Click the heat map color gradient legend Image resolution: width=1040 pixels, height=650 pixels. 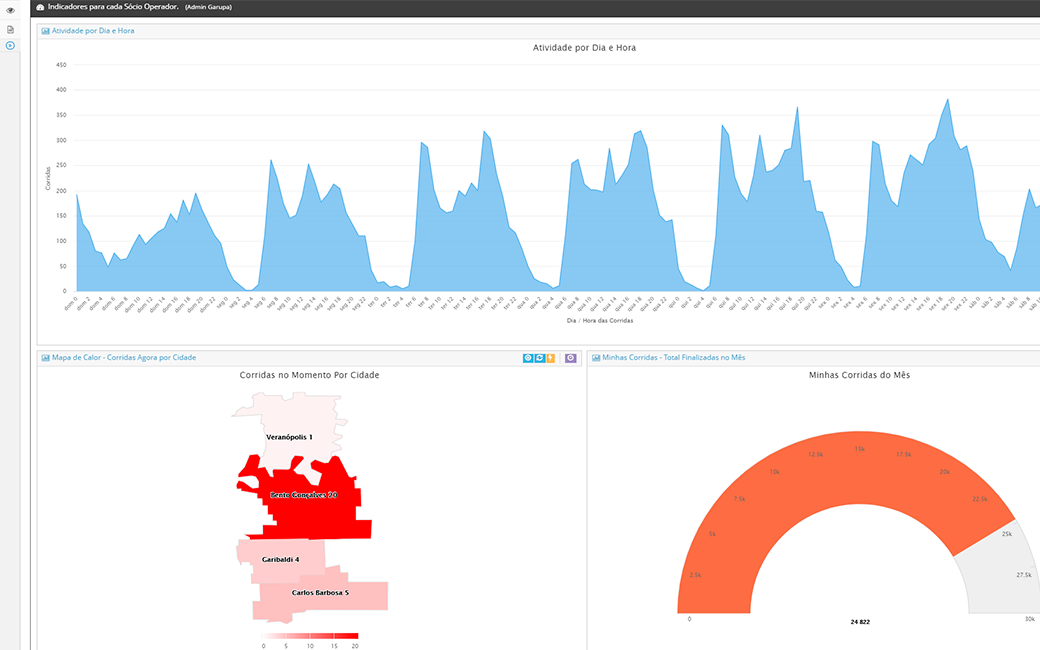point(309,636)
